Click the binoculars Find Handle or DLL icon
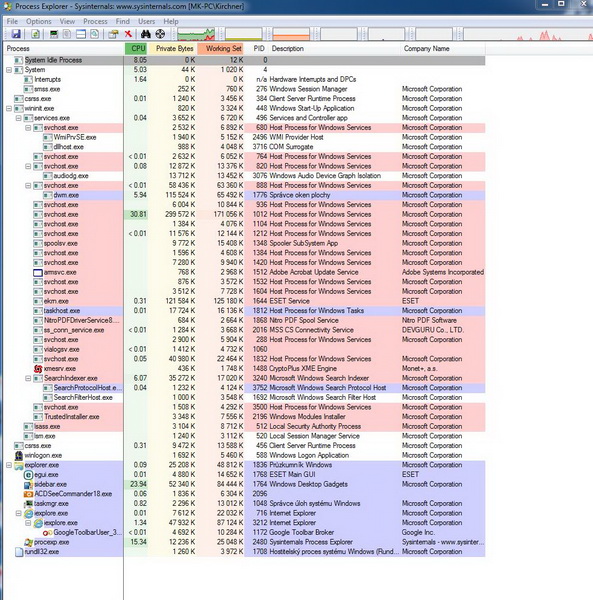This screenshot has width=593, height=600. 145,34
